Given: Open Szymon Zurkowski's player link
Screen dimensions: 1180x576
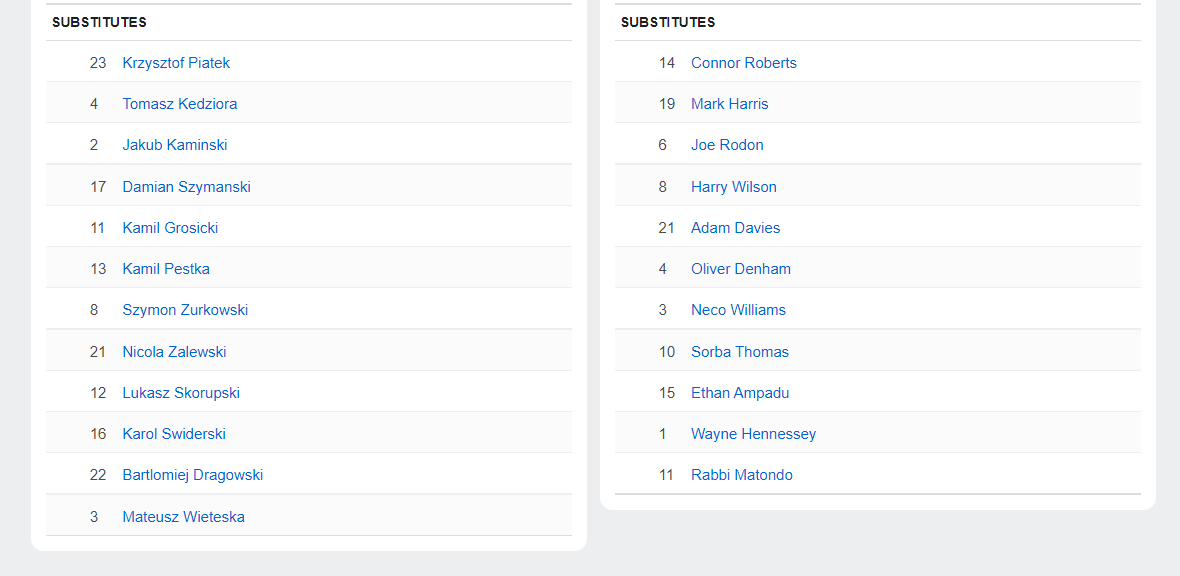Looking at the screenshot, I should [185, 310].
